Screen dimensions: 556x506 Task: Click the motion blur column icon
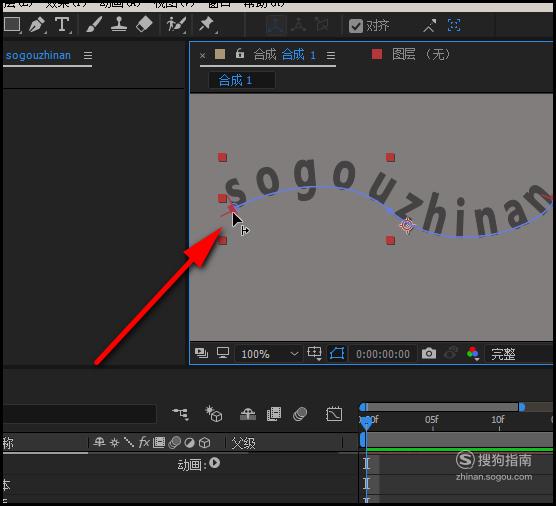coord(174,442)
